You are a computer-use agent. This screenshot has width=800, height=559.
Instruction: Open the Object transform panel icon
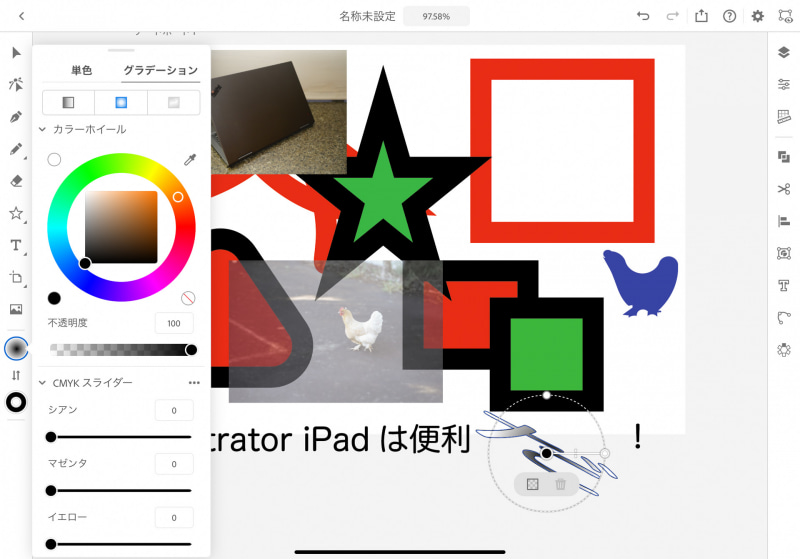click(784, 253)
